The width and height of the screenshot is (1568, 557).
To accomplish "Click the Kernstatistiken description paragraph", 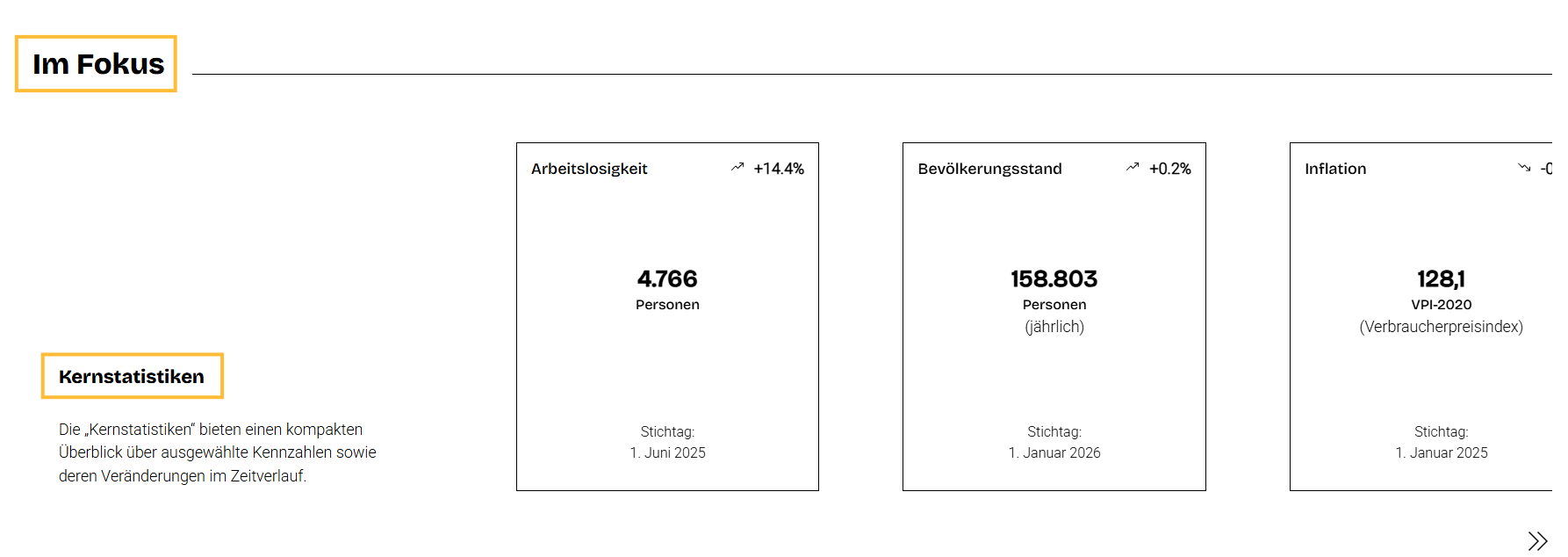I will click(x=218, y=452).
